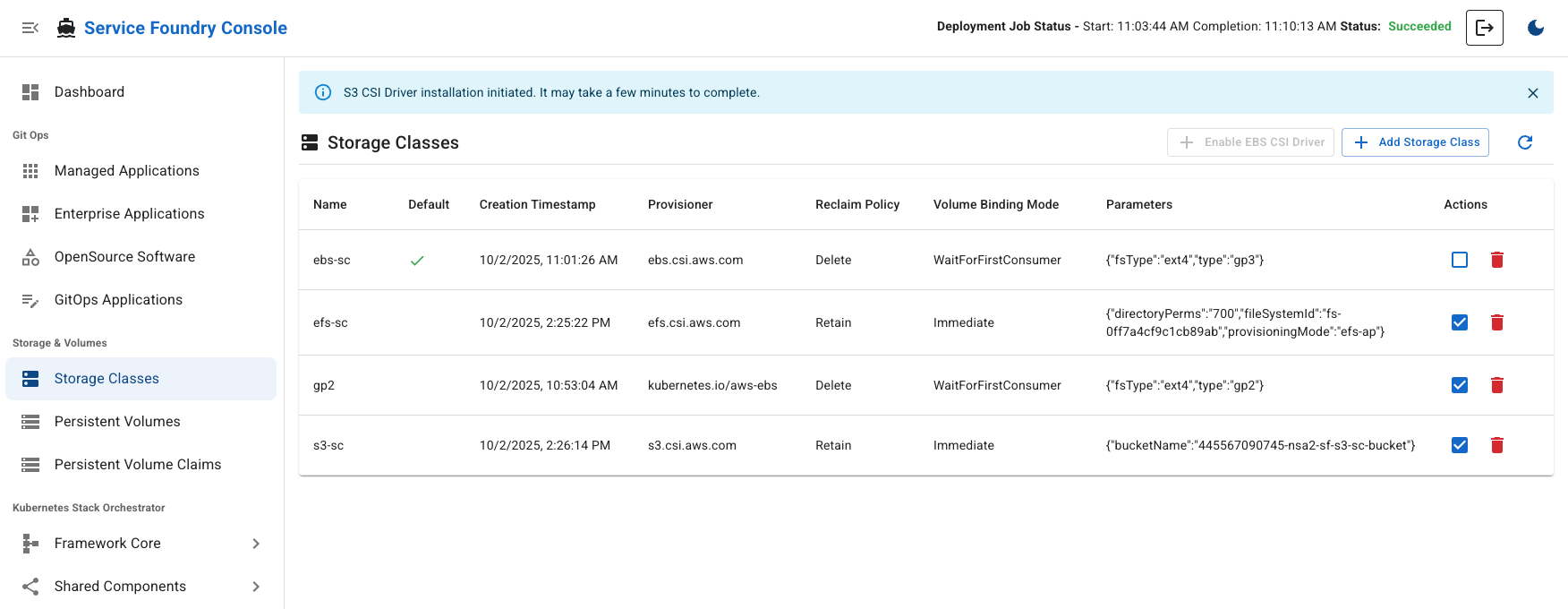This screenshot has width=1568, height=609.
Task: Collapse the sidebar with the menu icon
Action: pyautogui.click(x=30, y=28)
